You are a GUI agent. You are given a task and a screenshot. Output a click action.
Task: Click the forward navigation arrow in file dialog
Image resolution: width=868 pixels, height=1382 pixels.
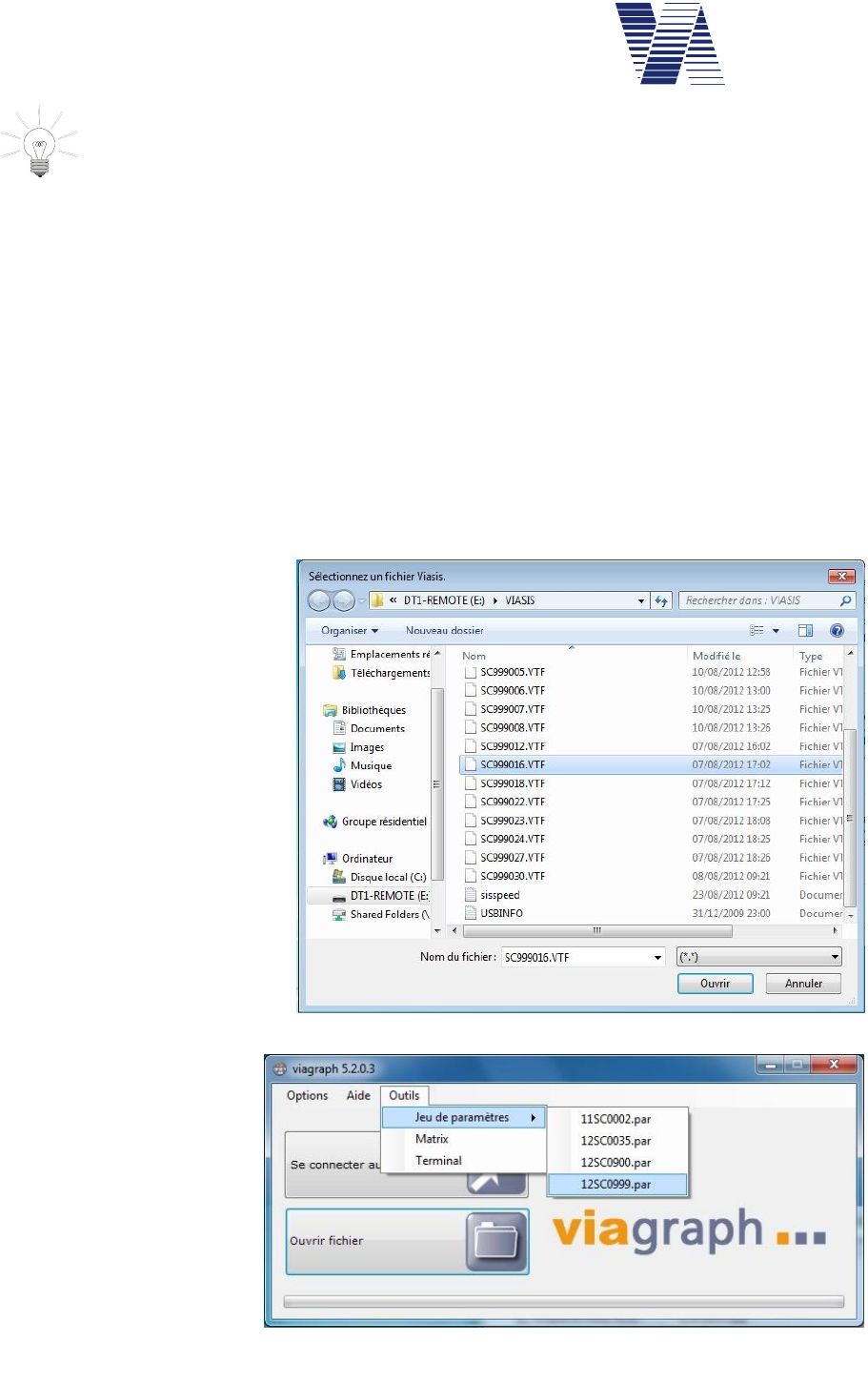pyautogui.click(x=343, y=600)
